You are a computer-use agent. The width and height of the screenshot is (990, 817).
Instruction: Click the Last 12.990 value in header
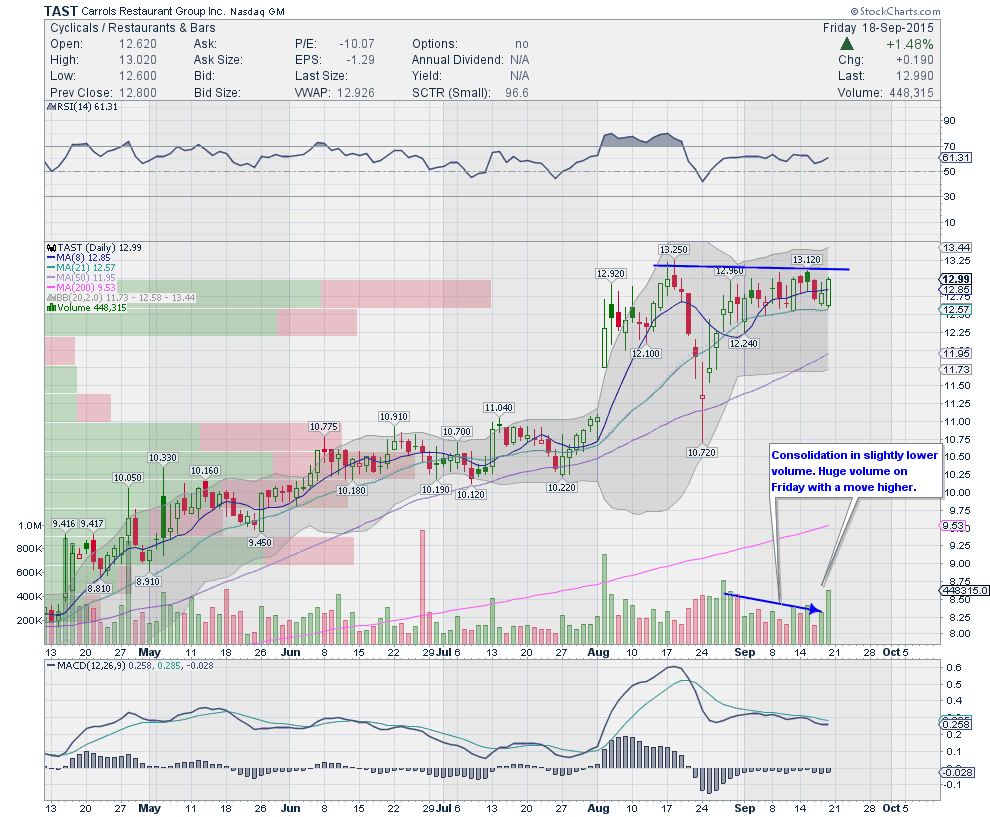pyautogui.click(x=914, y=76)
